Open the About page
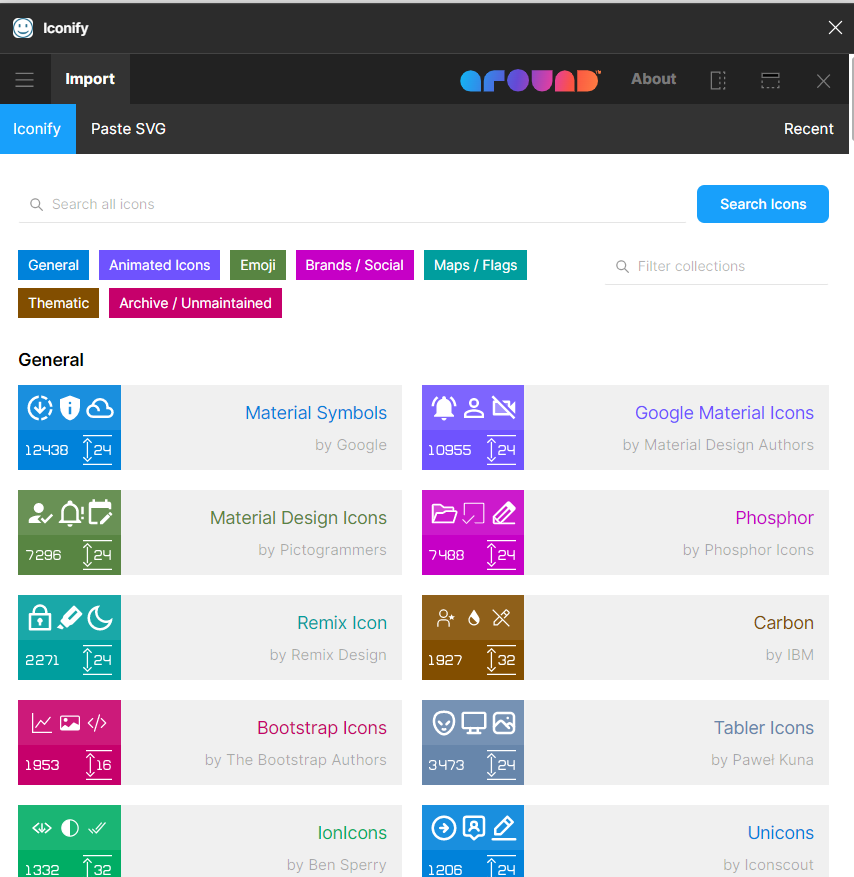The width and height of the screenshot is (854, 877). (654, 79)
